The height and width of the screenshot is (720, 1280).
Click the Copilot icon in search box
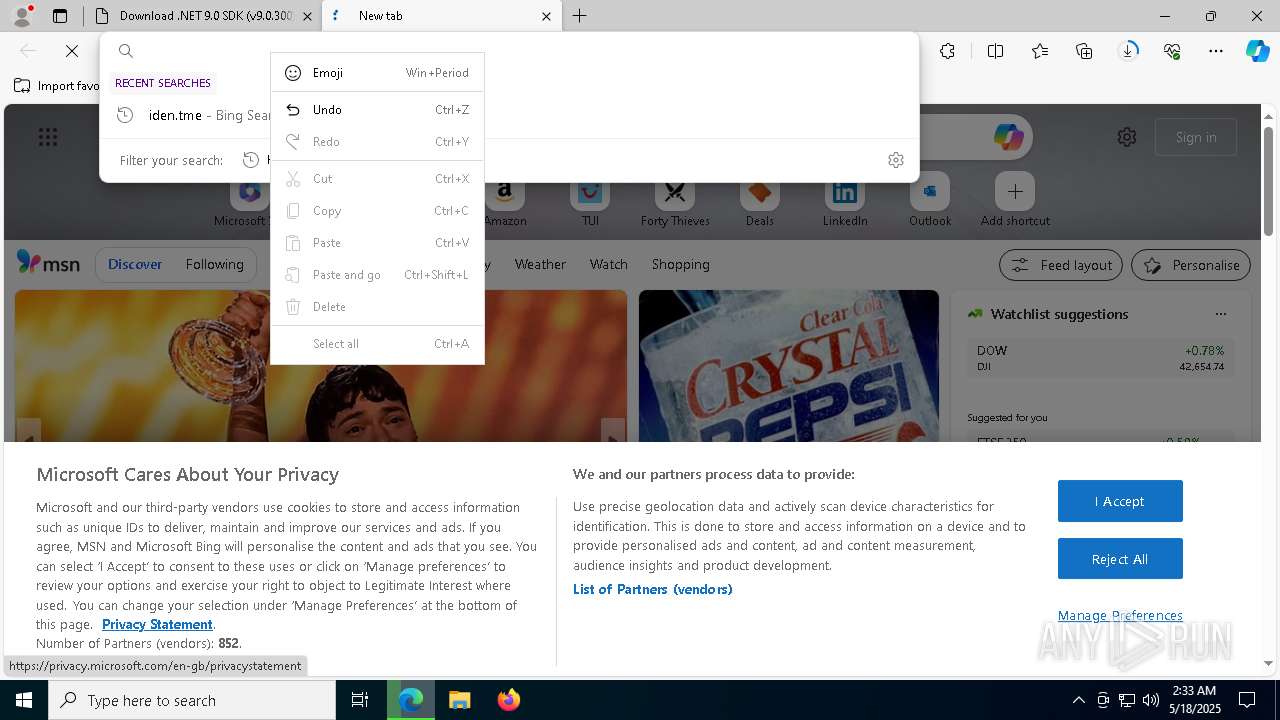pos(1008,137)
